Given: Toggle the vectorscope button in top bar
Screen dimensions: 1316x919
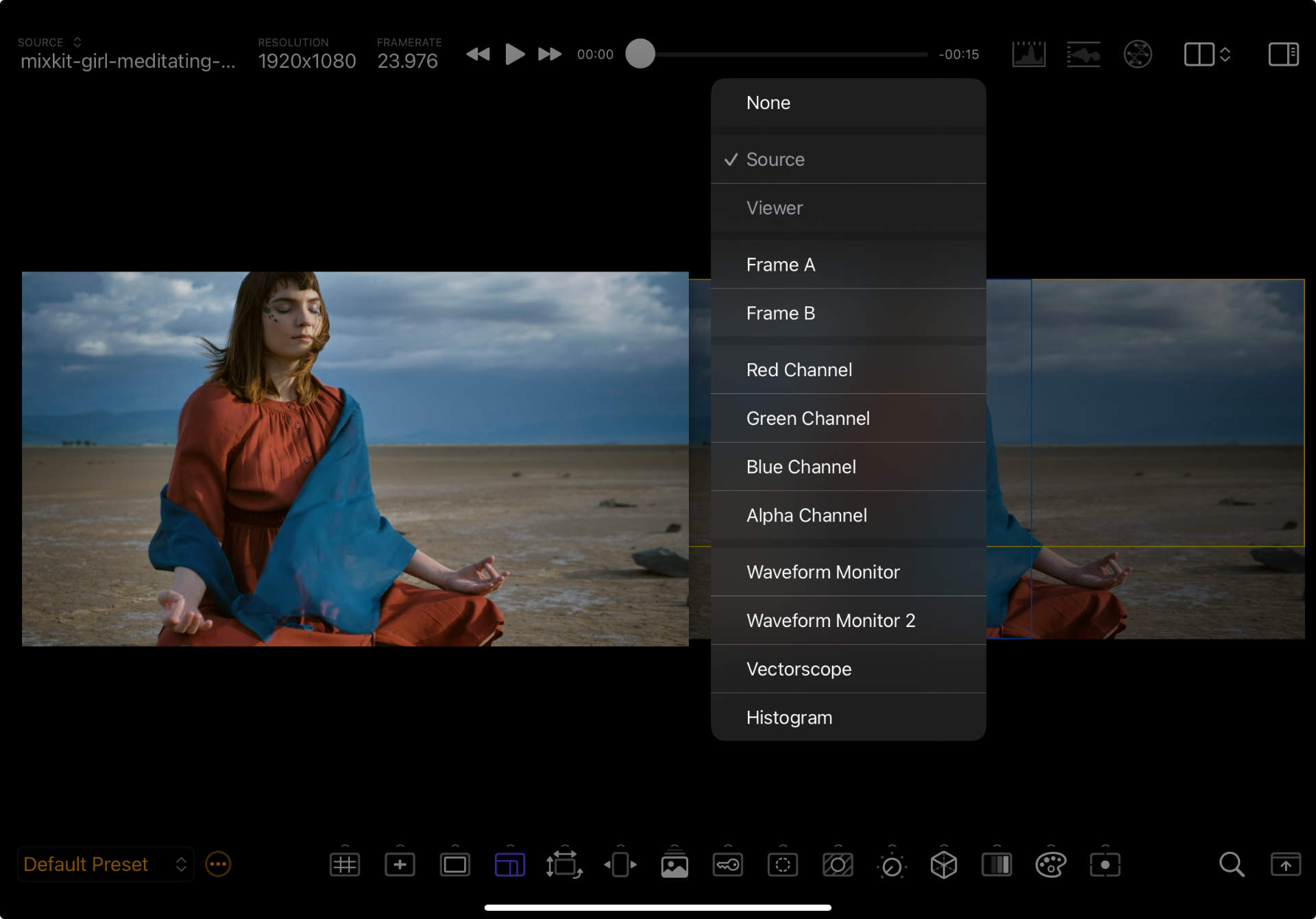Looking at the screenshot, I should [x=1137, y=54].
